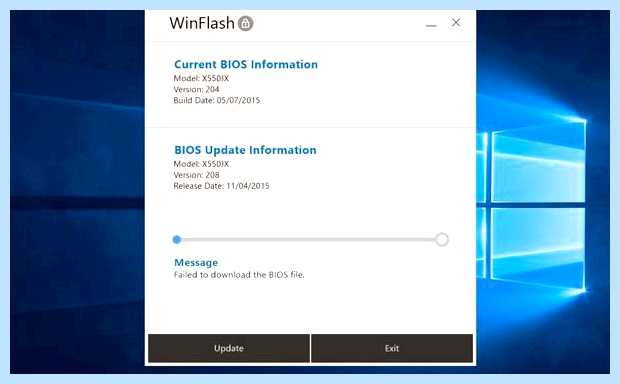The image size is (620, 384).
Task: Click the text Release Date: 11/04/2015
Action: [221, 186]
